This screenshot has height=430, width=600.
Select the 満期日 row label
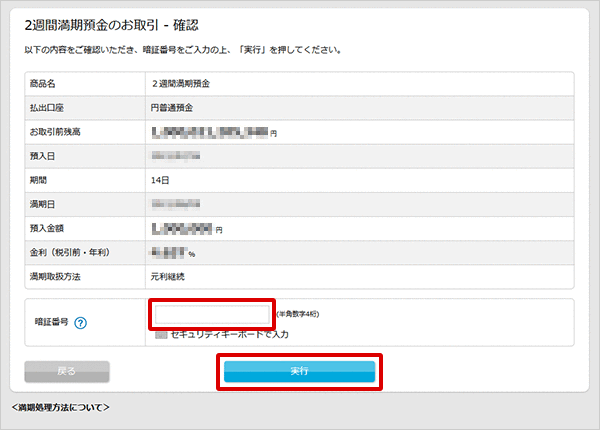46,204
